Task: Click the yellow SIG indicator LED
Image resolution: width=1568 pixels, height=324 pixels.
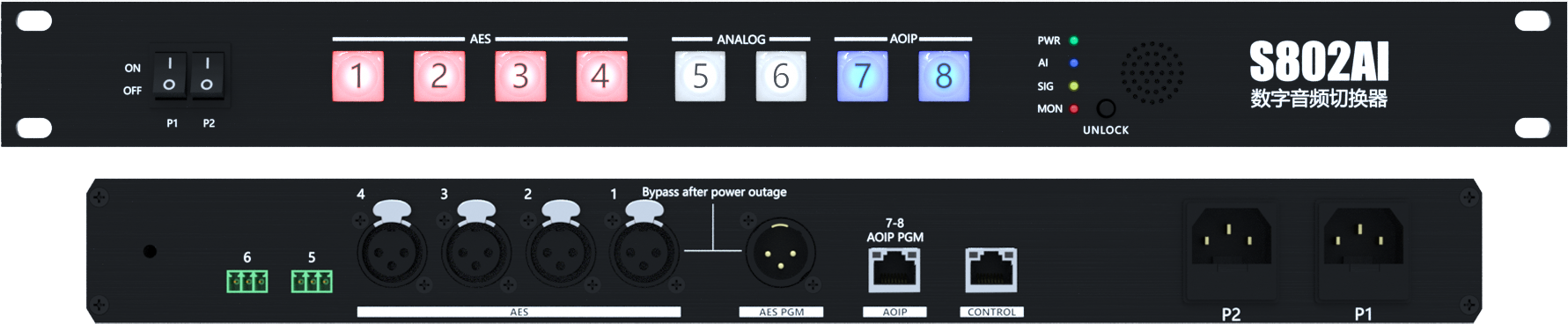Action: [x=1073, y=86]
